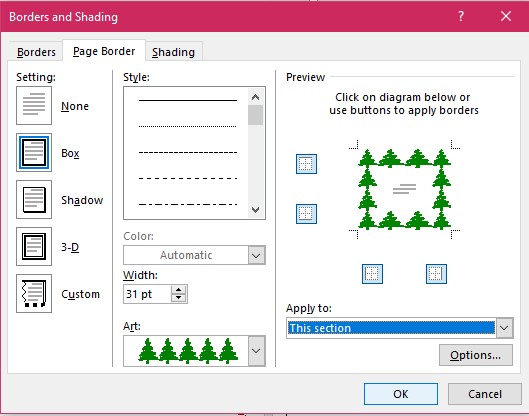Open the Automatic color dropdown

(x=256, y=255)
